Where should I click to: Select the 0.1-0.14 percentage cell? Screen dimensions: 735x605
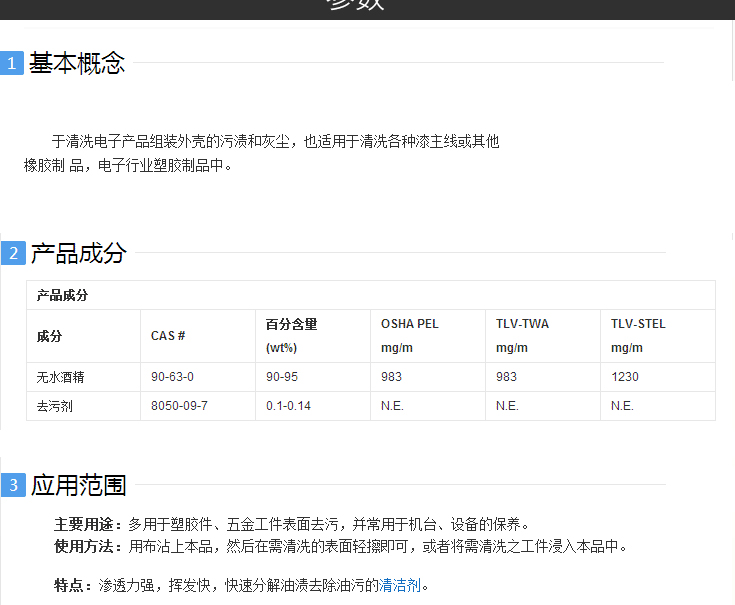(x=313, y=406)
